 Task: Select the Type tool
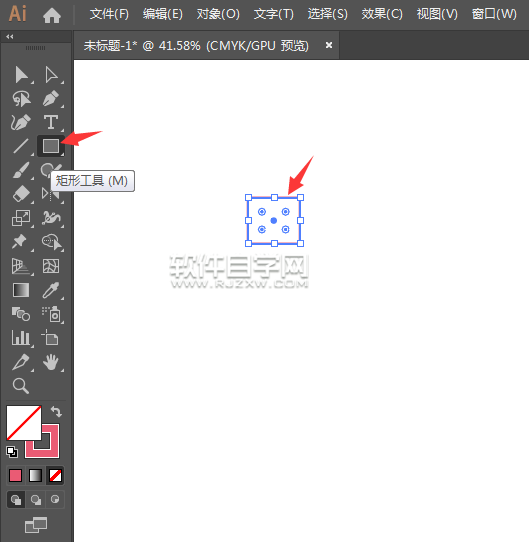(51, 122)
